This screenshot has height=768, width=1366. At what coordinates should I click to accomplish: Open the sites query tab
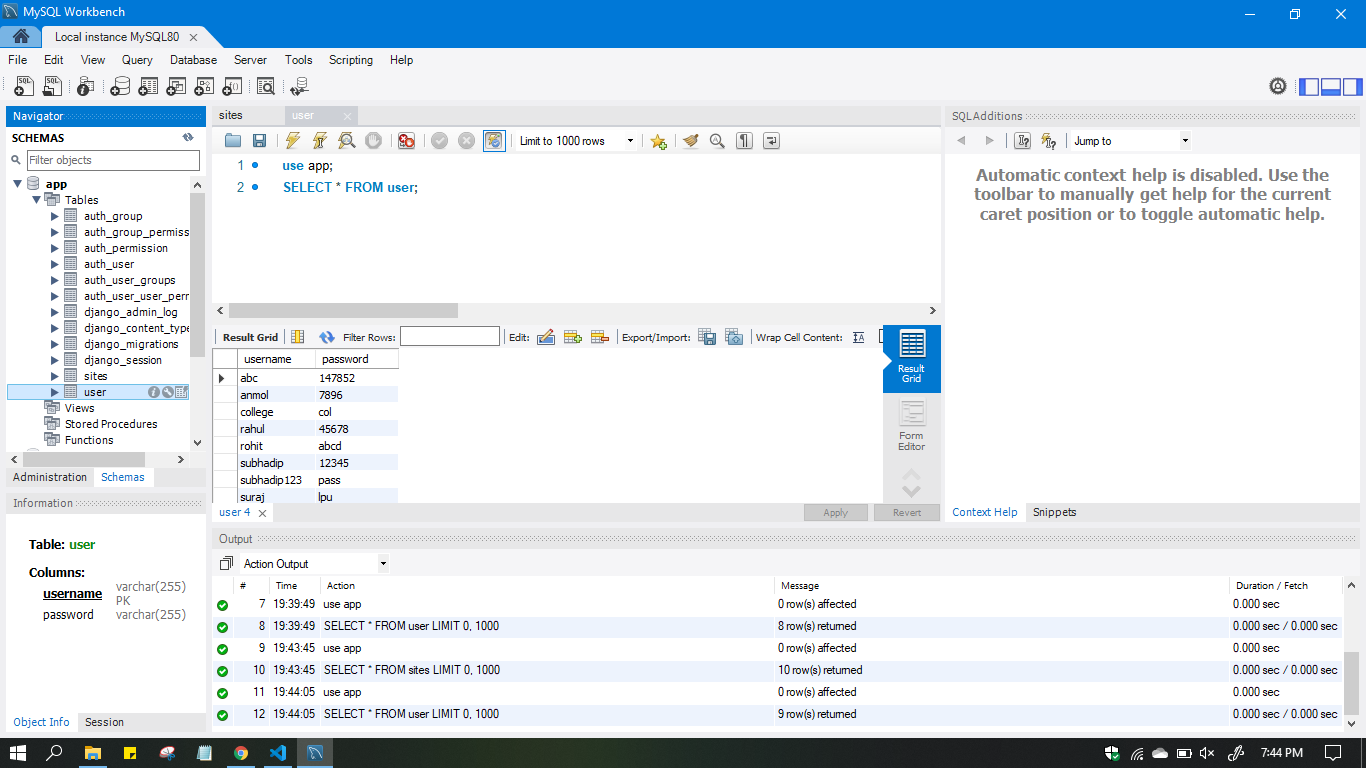[231, 115]
